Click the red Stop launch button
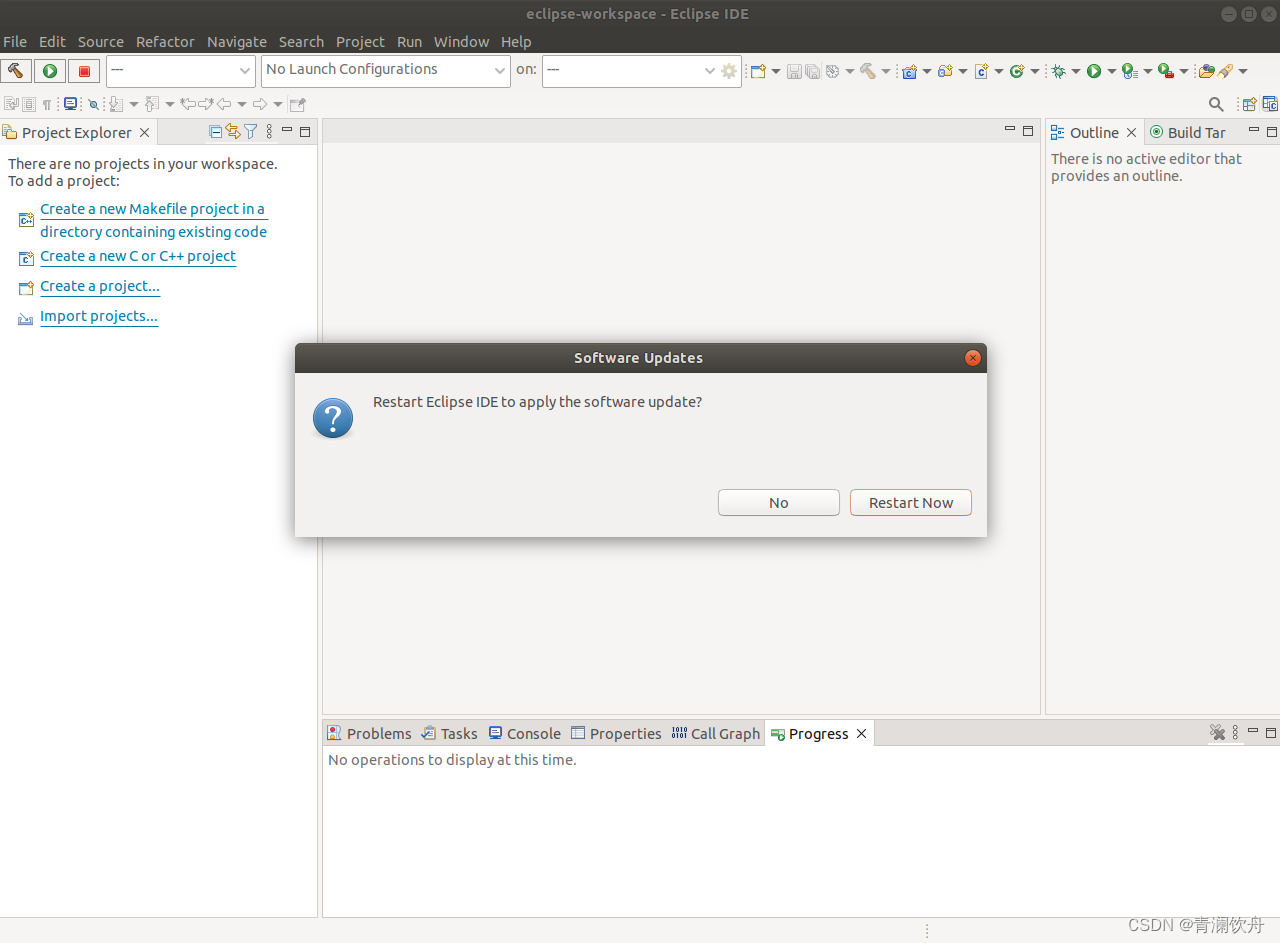The height and width of the screenshot is (943, 1280). pos(84,71)
